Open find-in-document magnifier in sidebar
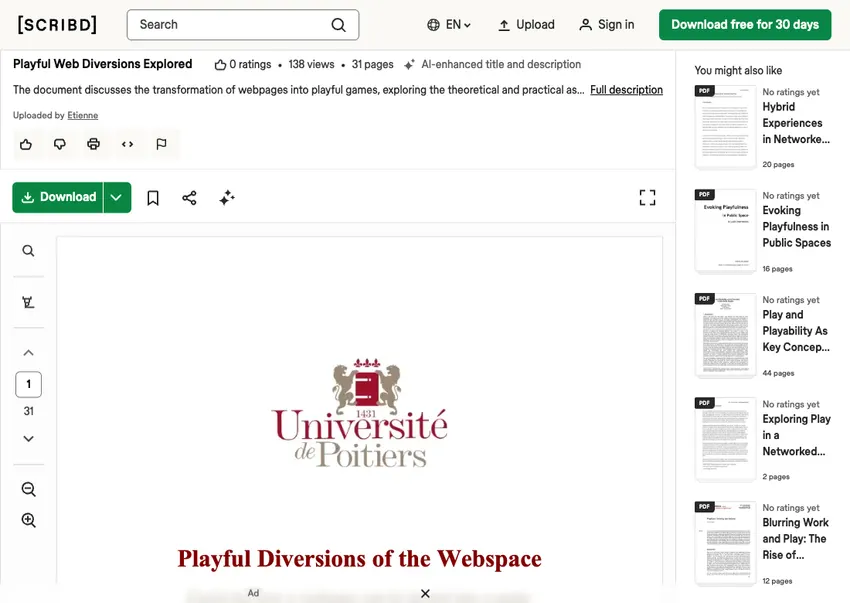Viewport: 850px width, 603px height. (28, 251)
